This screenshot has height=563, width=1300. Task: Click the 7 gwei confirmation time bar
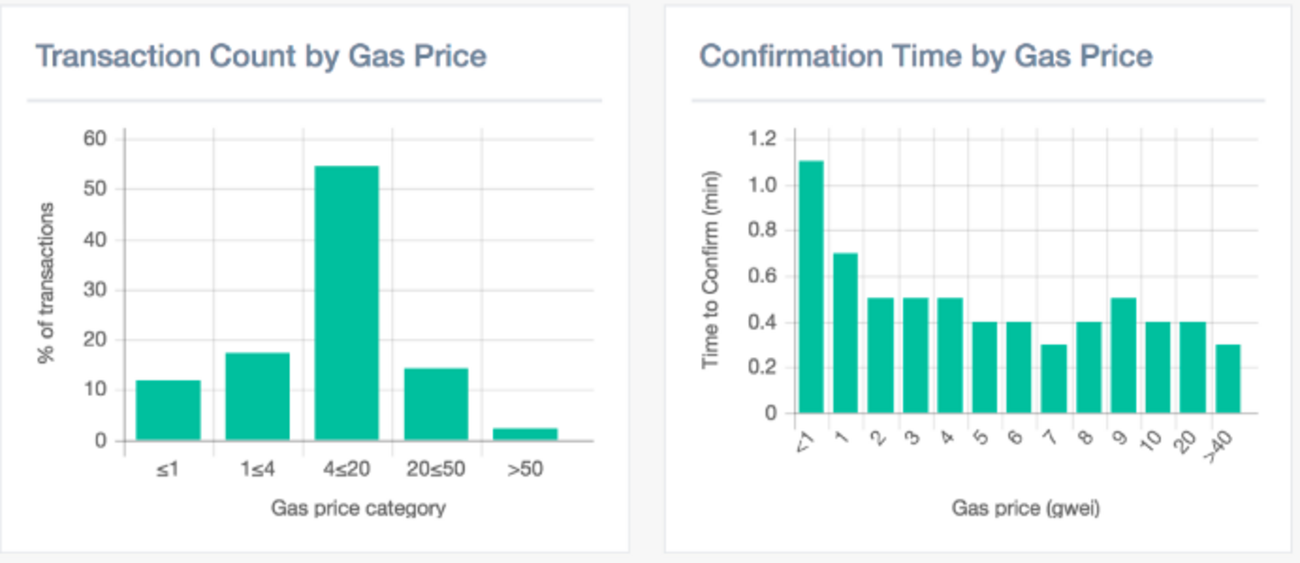[1054, 379]
